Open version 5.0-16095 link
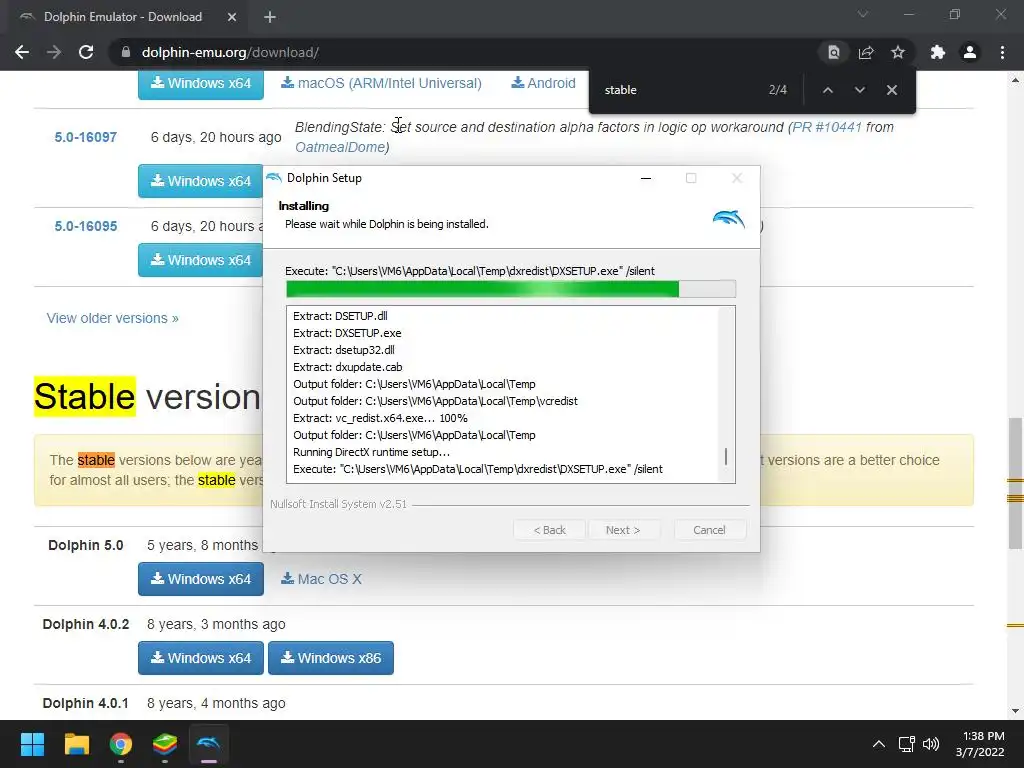The image size is (1024, 768). pyautogui.click(x=86, y=226)
